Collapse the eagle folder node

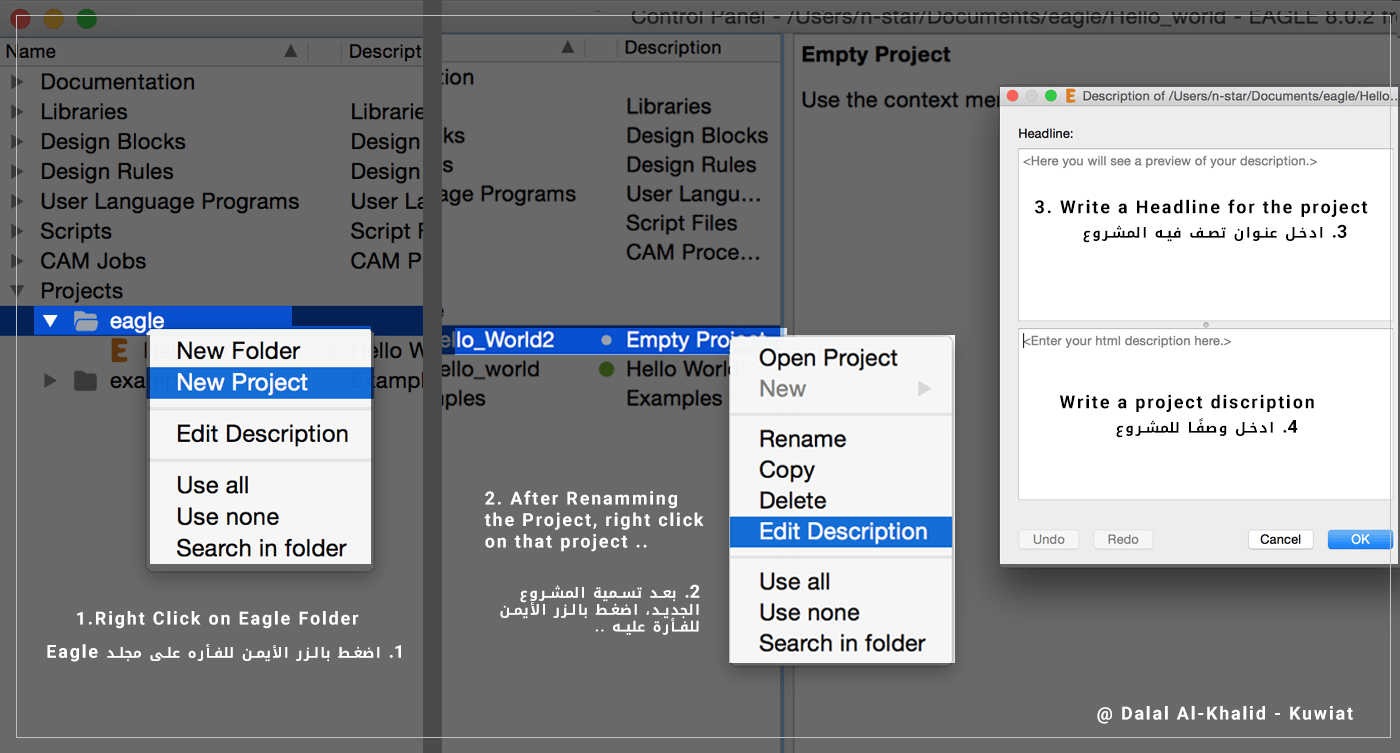[x=50, y=321]
